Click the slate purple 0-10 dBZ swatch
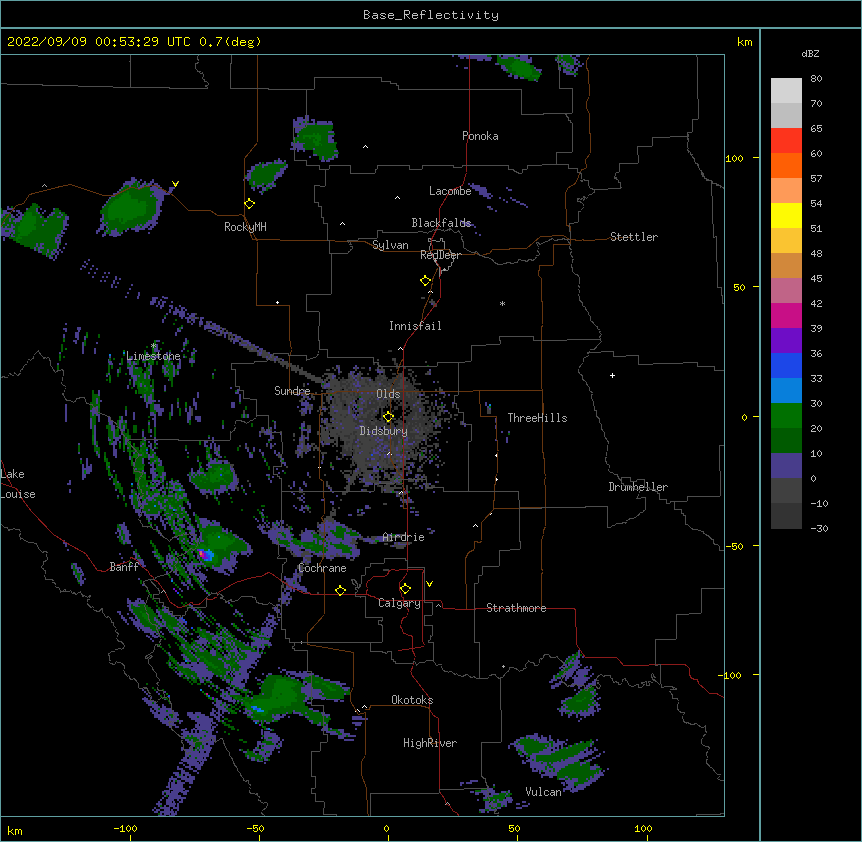The width and height of the screenshot is (862, 842). click(786, 466)
